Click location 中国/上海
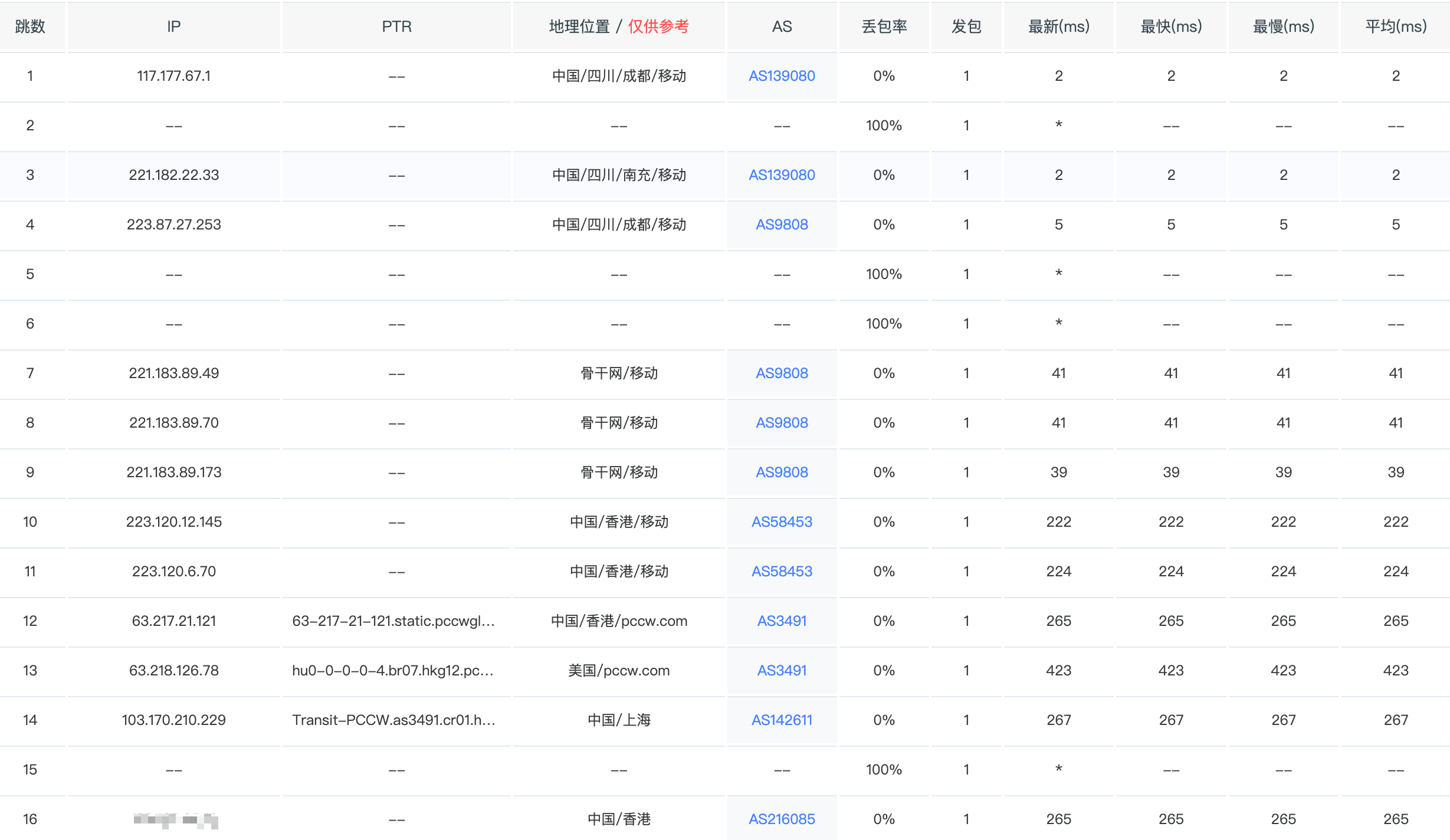The width and height of the screenshot is (1450, 840). tap(619, 720)
